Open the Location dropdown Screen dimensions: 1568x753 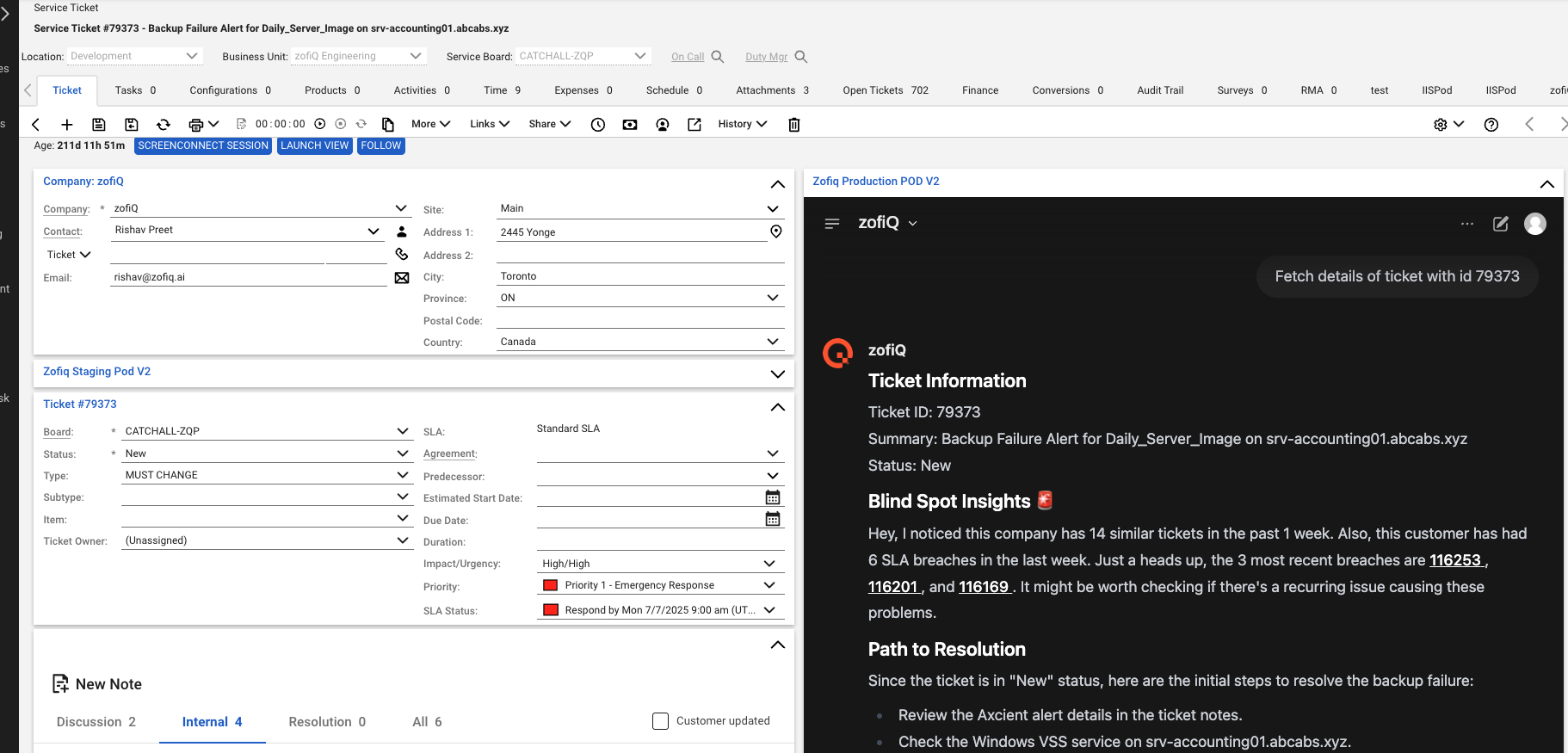(x=134, y=56)
